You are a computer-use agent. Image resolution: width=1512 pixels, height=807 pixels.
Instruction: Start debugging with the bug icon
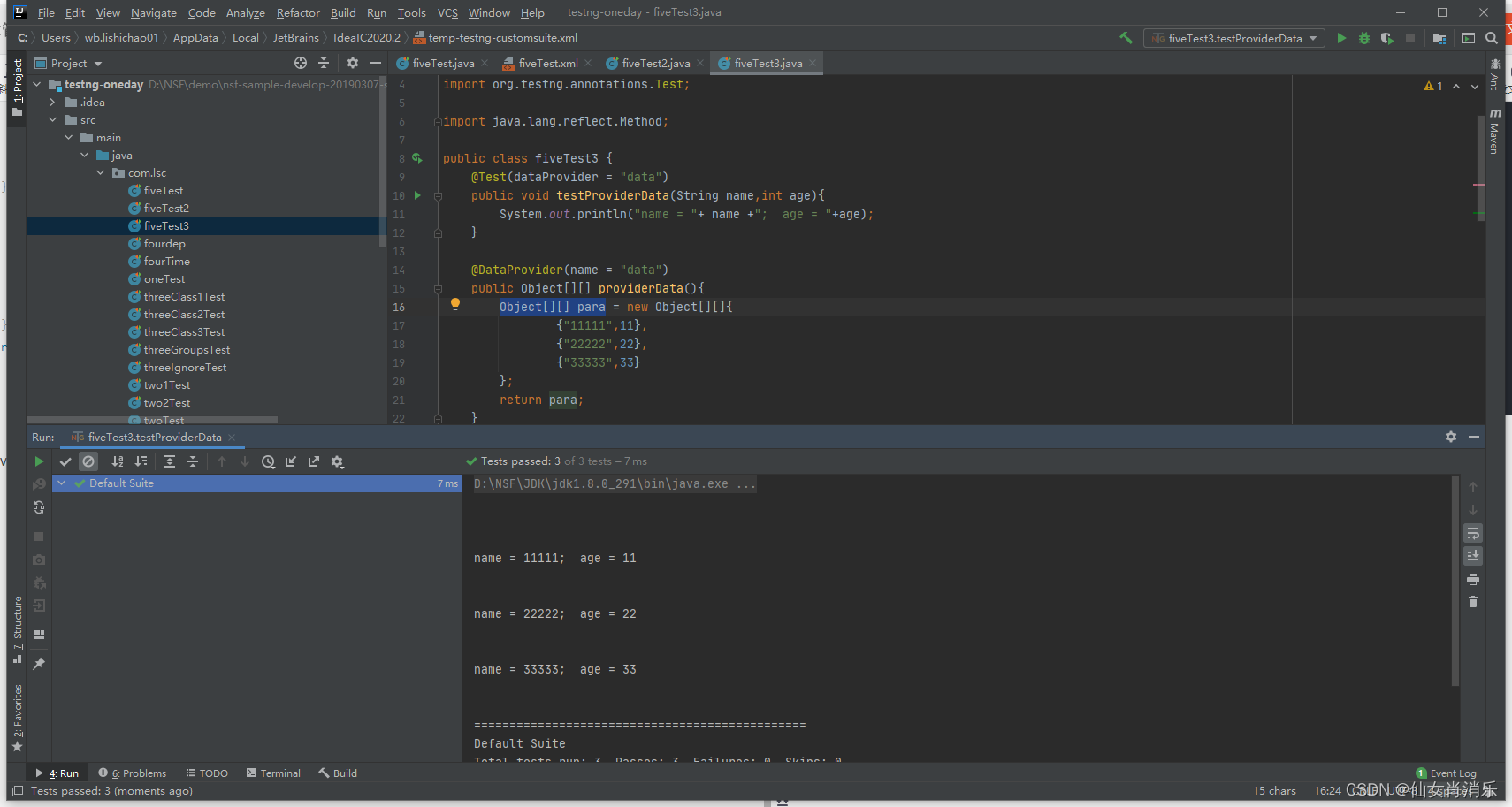(x=1364, y=38)
